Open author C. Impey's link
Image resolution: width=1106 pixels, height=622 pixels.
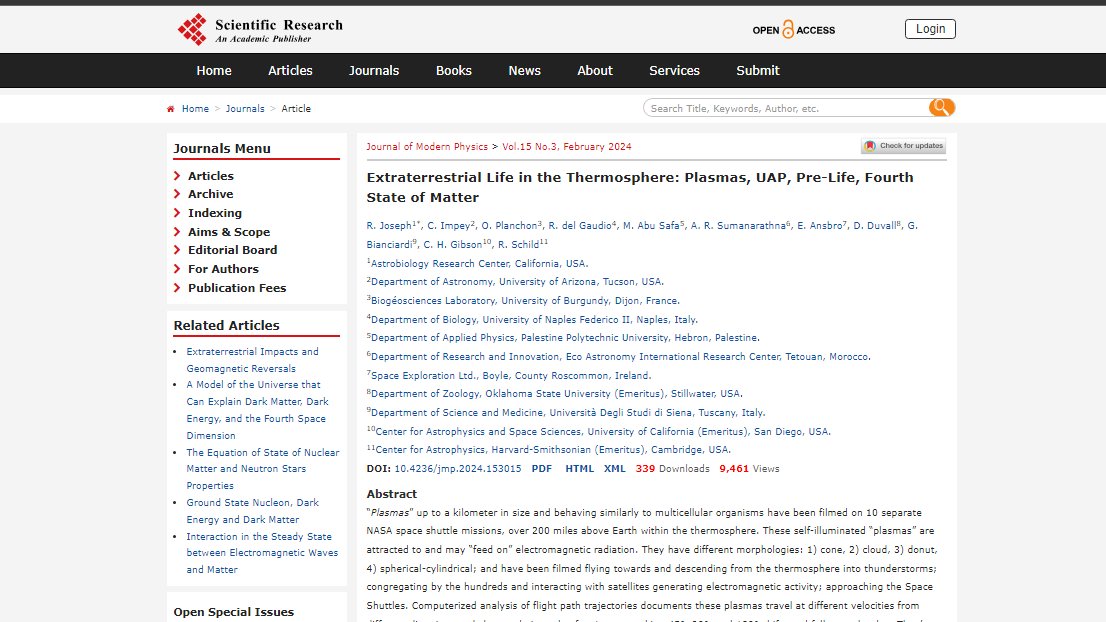449,226
